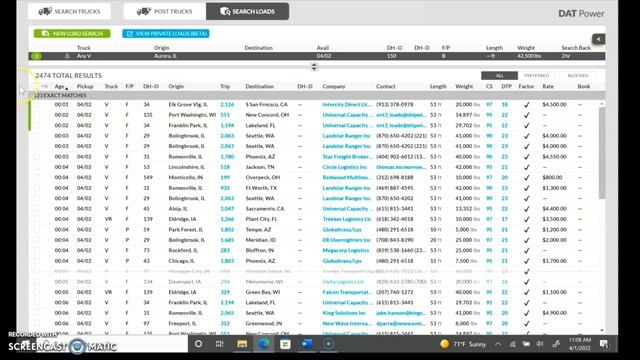The width and height of the screenshot is (640, 360).
Task: Sort by the Pickup column header
Action: click(x=85, y=87)
